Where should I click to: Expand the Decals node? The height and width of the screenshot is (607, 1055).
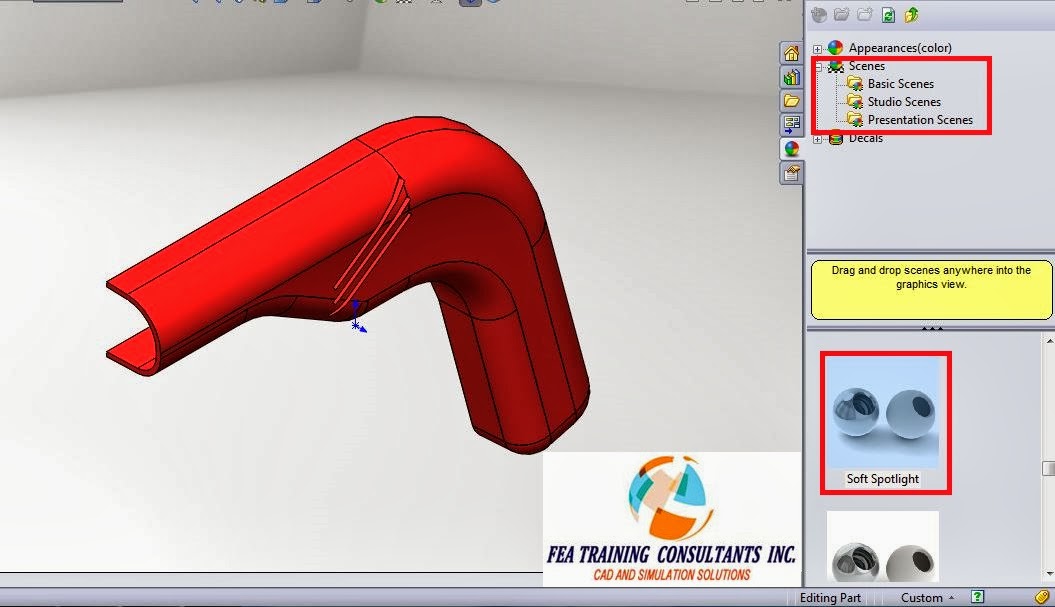[817, 137]
